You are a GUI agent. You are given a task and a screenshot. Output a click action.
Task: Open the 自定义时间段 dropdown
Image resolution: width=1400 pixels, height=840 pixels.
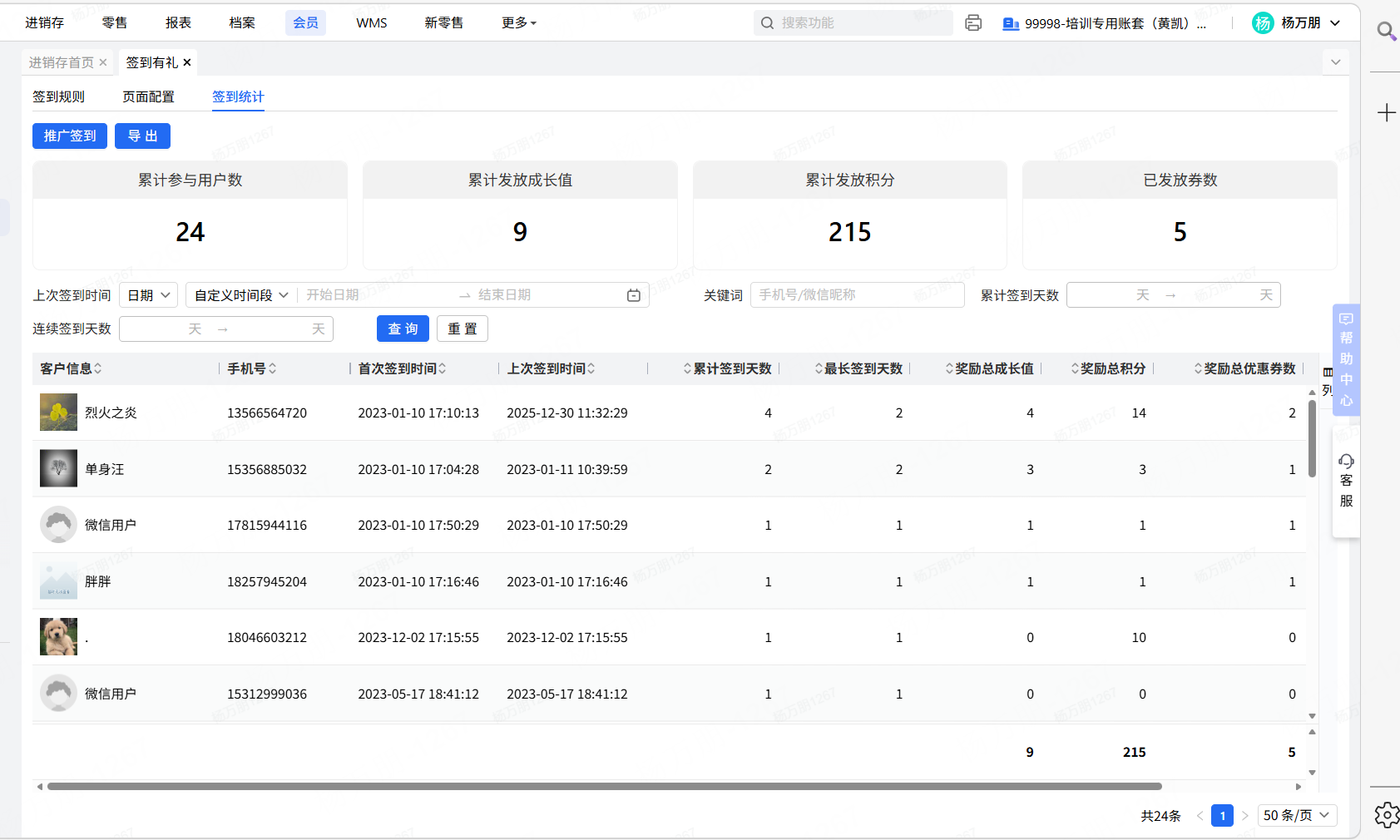(x=240, y=295)
